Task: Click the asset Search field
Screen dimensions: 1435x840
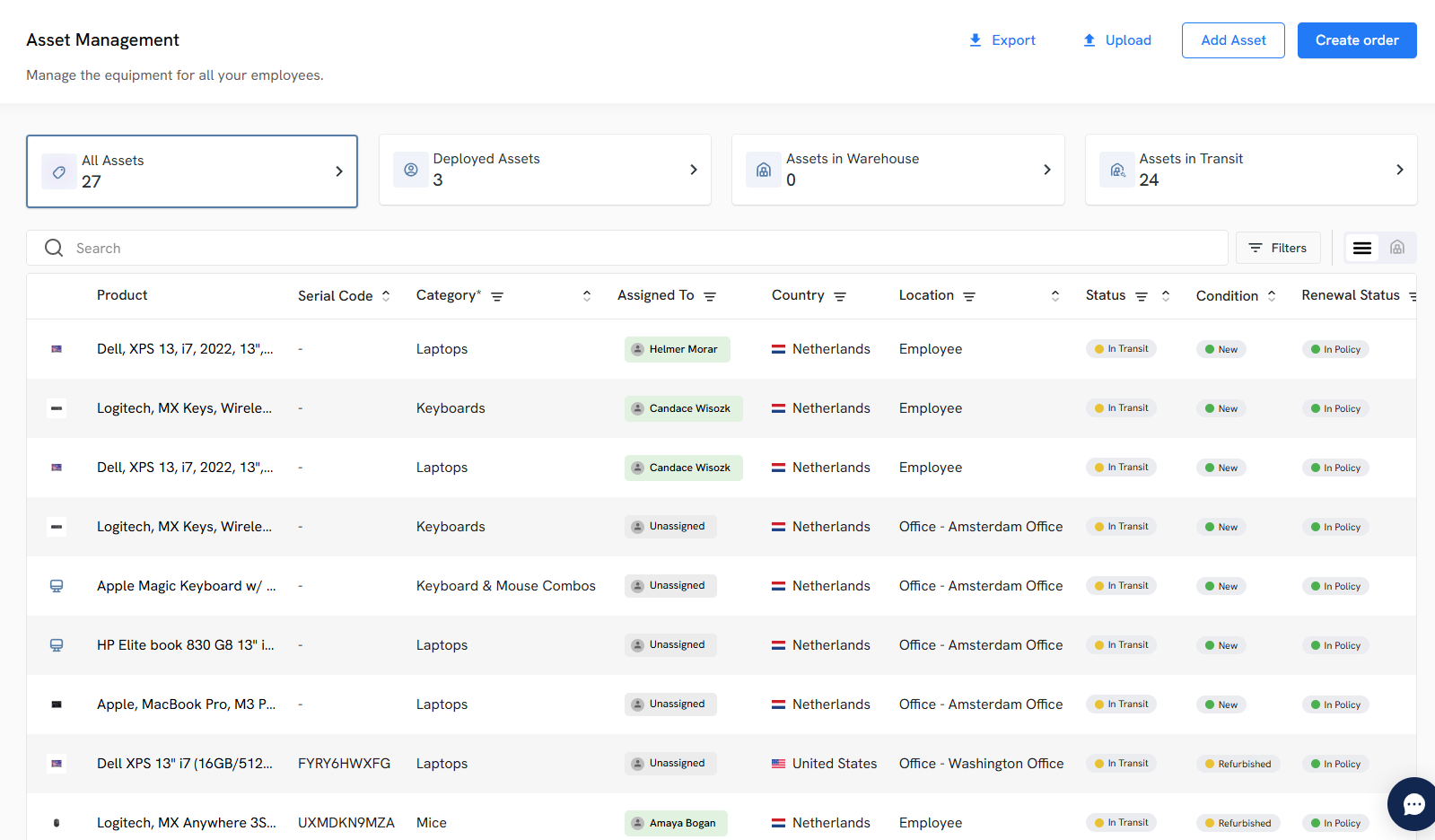Action: point(628,248)
